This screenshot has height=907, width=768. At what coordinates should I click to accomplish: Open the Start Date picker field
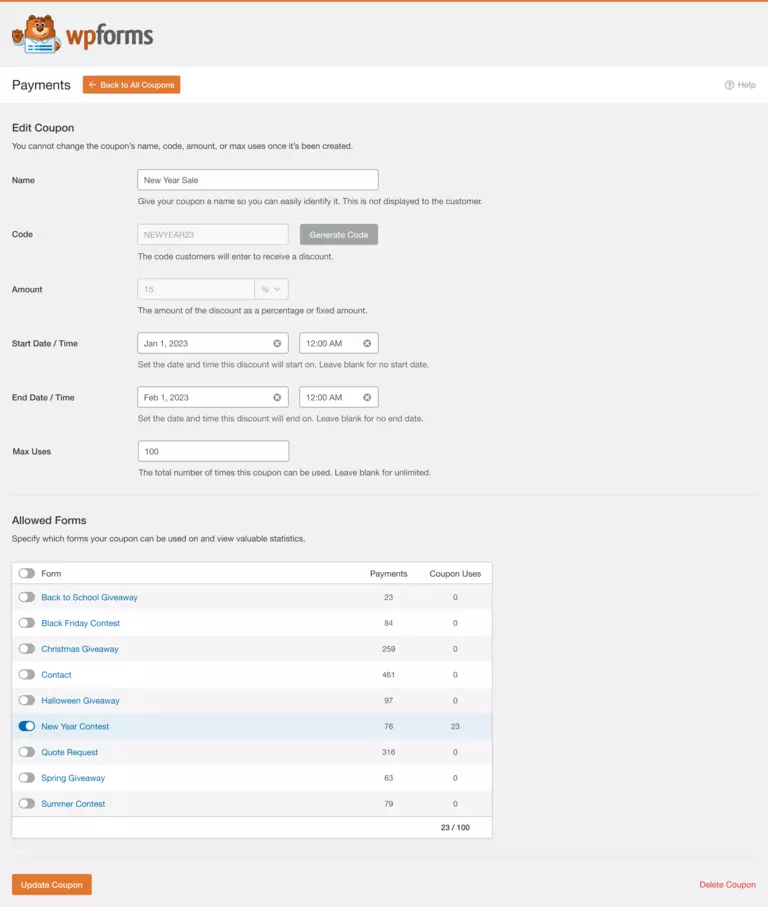tap(205, 343)
